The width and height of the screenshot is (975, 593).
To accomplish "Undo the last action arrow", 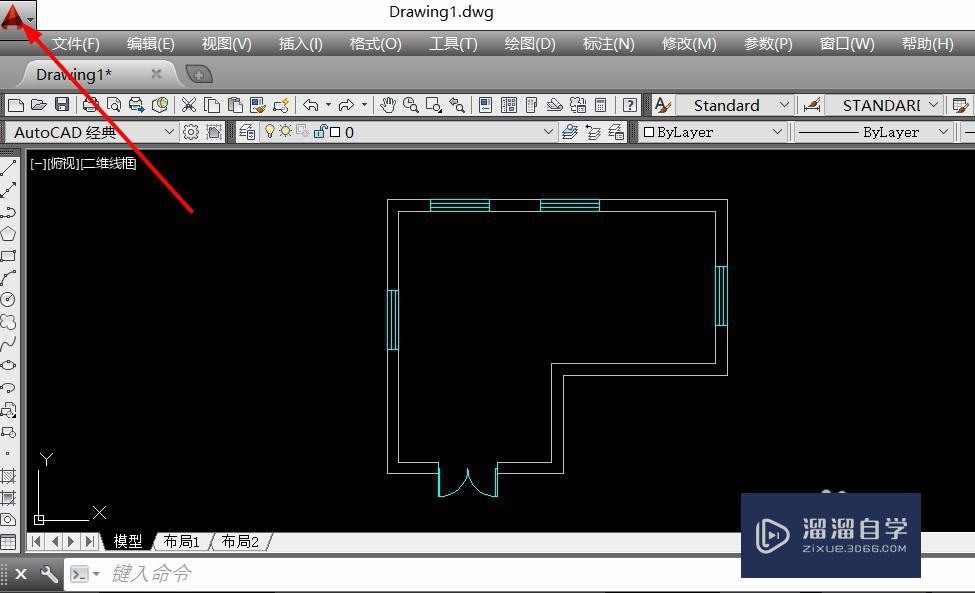I will coord(311,105).
